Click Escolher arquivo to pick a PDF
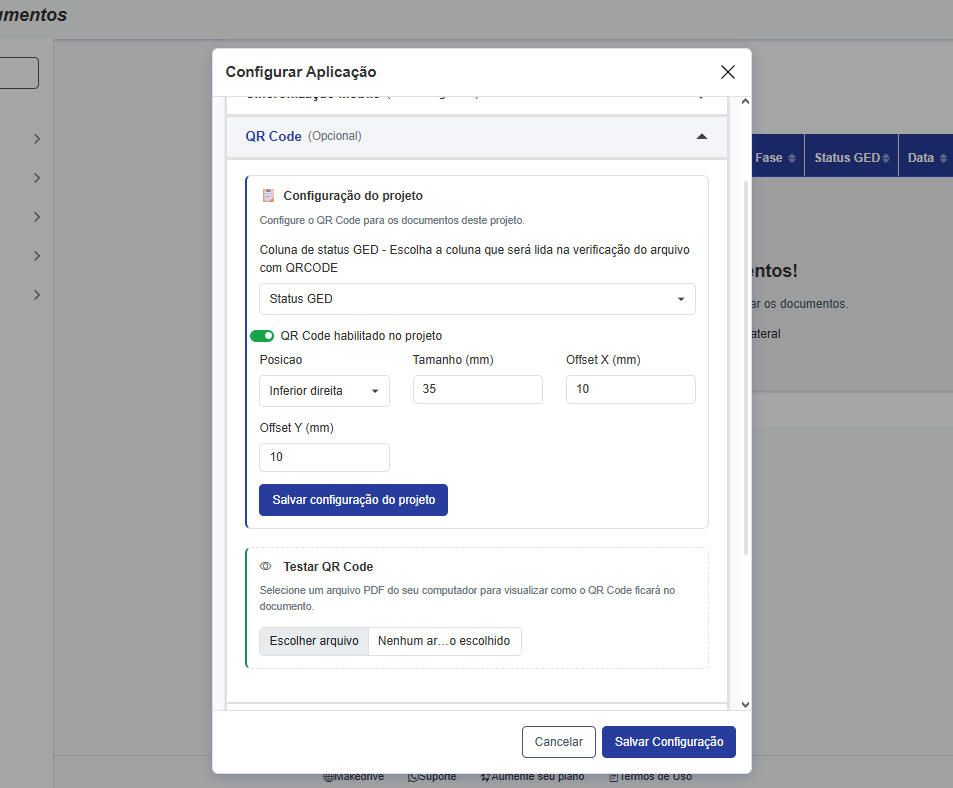Screen dimensions: 953x788 tap(314, 641)
